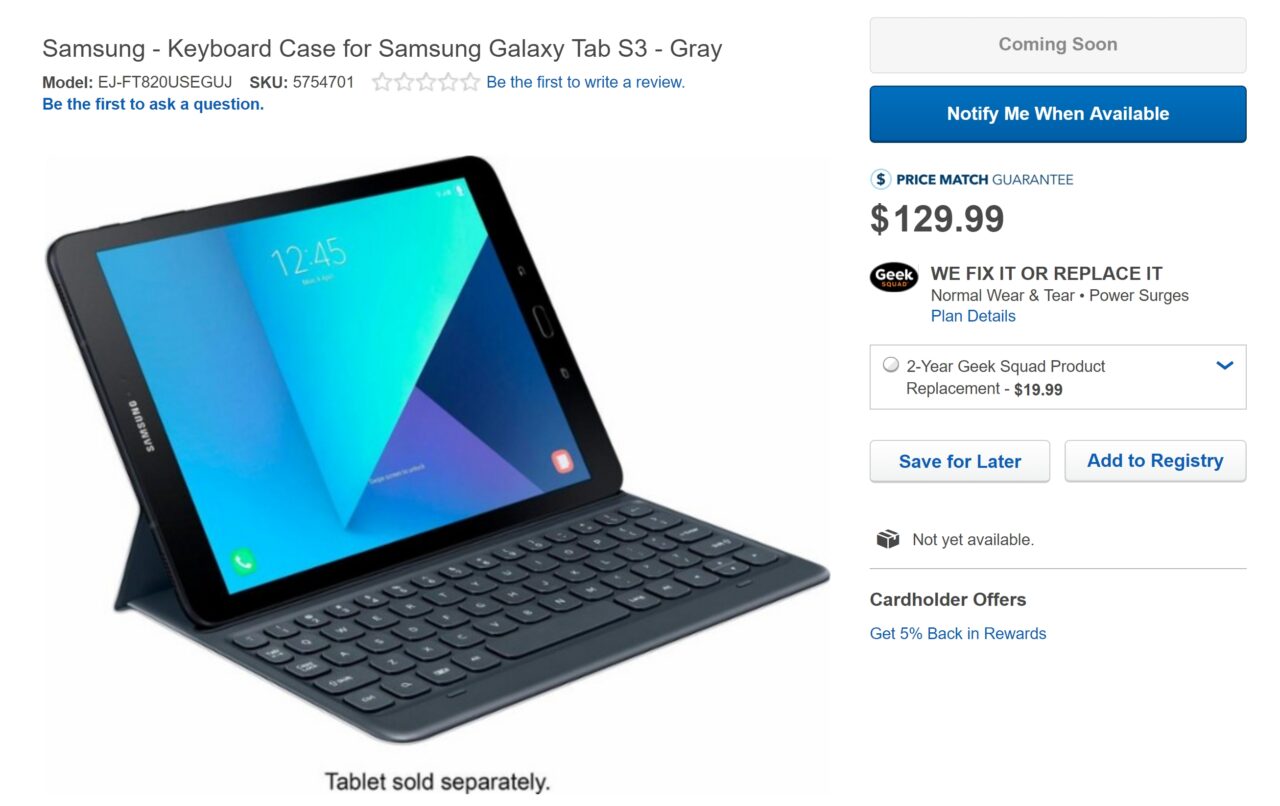Viewport: 1280px width, 806px height.
Task: Click the Cardholder Offers heading
Action: (x=947, y=600)
